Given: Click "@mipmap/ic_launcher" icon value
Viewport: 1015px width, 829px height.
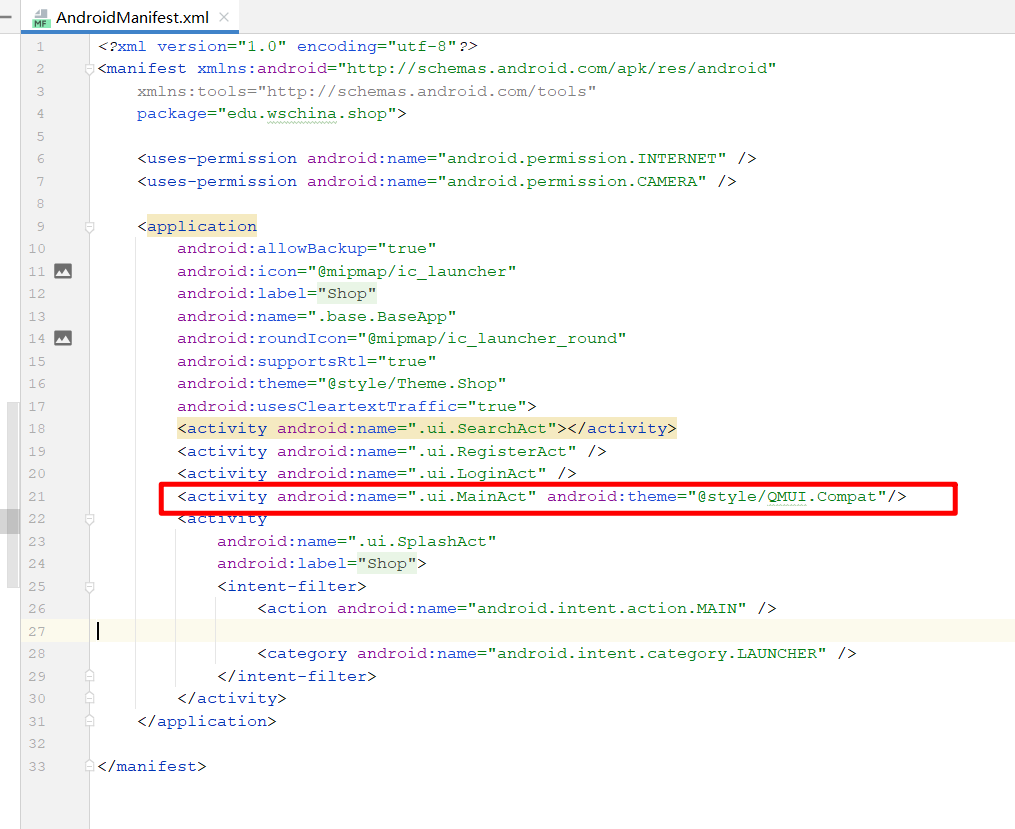Looking at the screenshot, I should click(412, 272).
